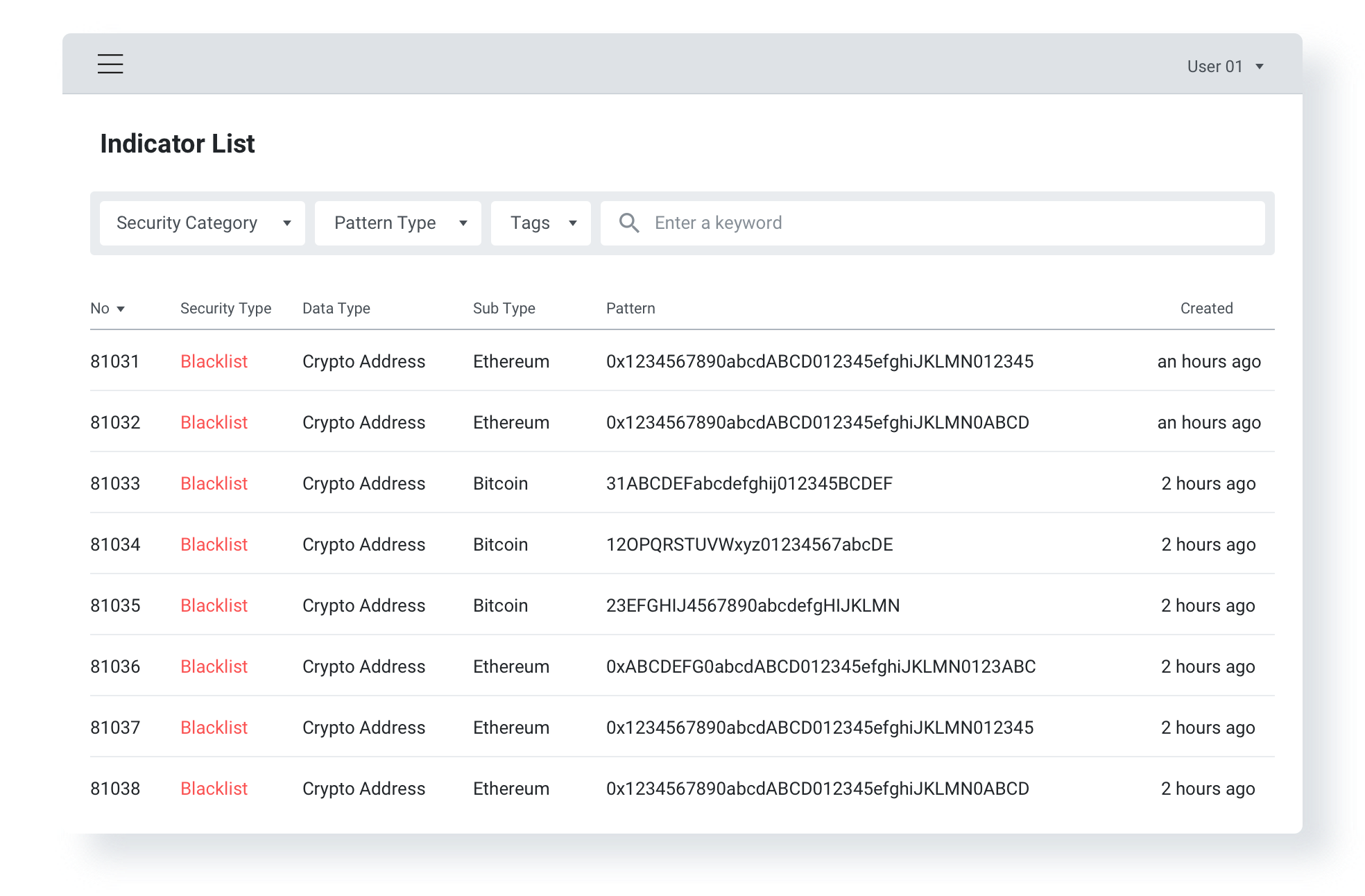This screenshot has width=1365, height=896.
Task: Open the hamburger menu
Action: tap(110, 64)
